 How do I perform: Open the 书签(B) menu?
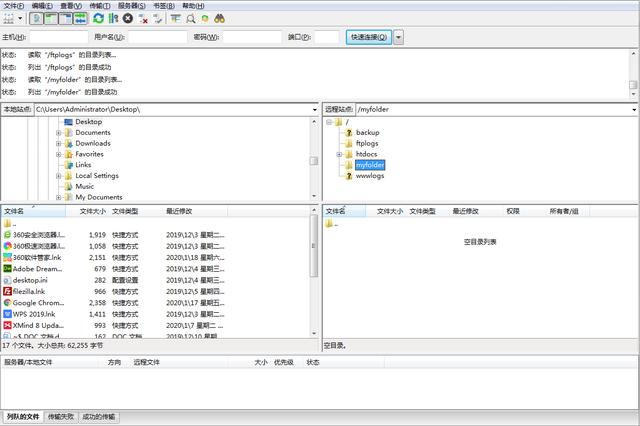[x=164, y=6]
